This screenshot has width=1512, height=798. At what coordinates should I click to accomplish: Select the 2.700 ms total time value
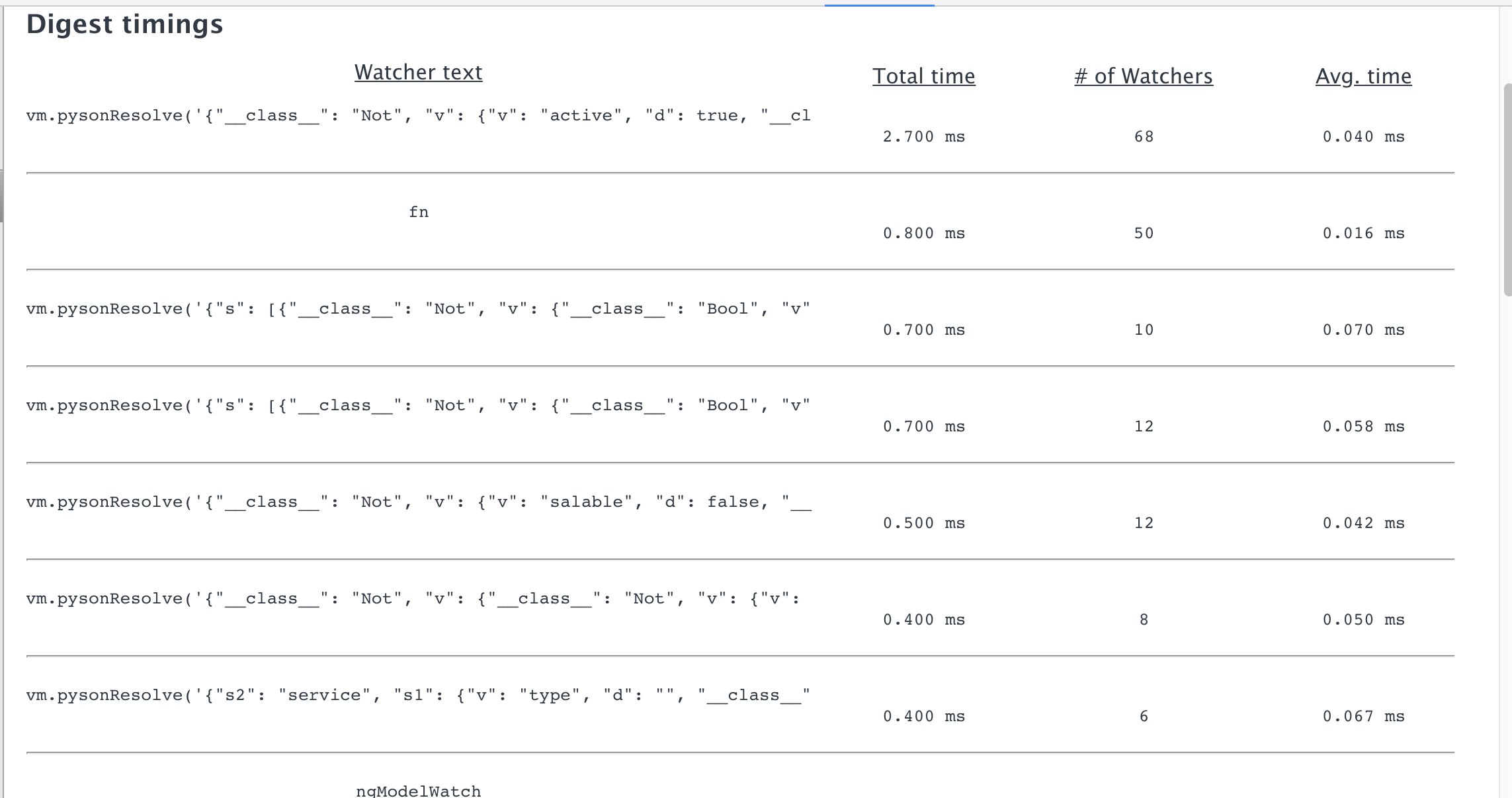pyautogui.click(x=923, y=137)
